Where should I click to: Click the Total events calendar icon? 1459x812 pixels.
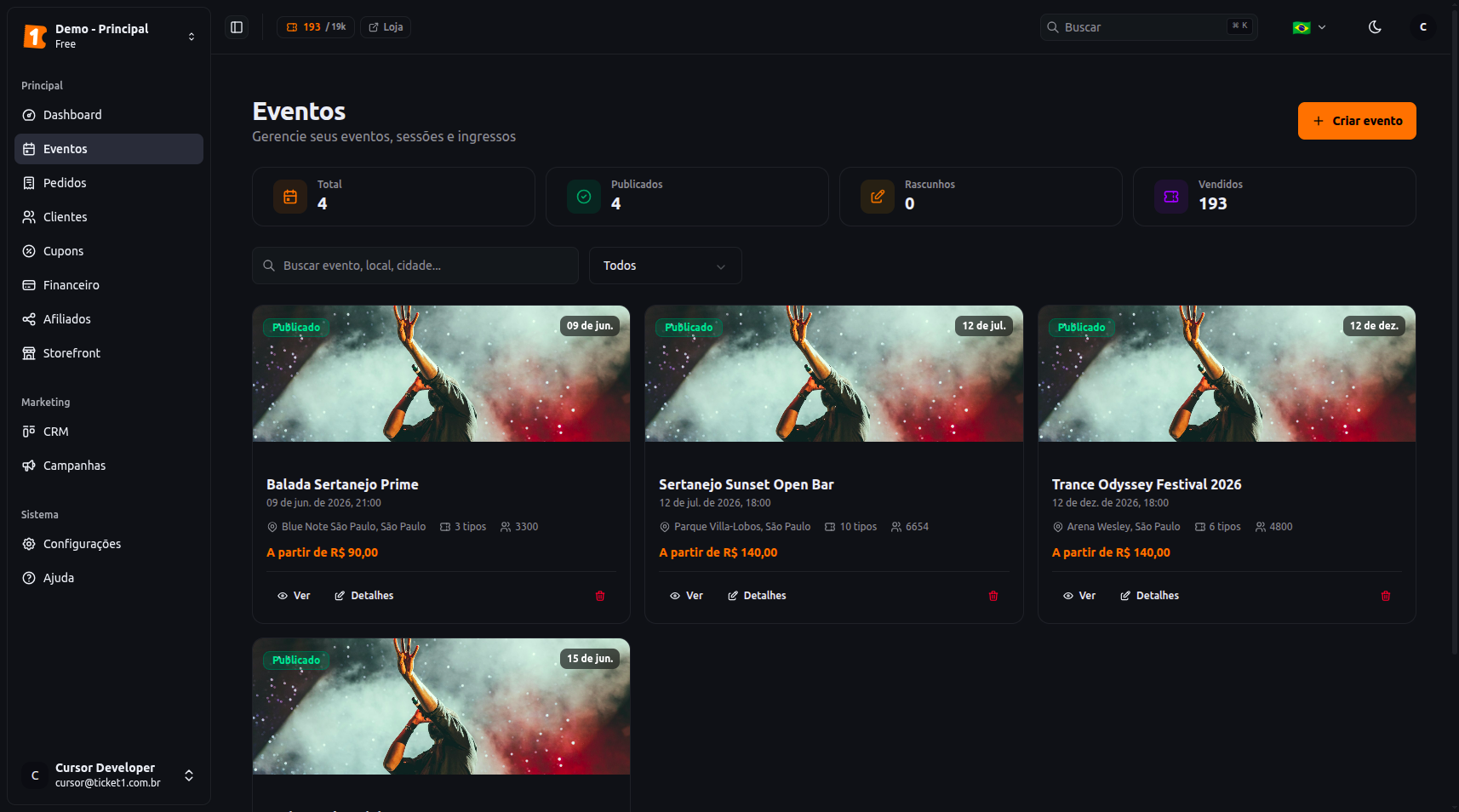[290, 197]
